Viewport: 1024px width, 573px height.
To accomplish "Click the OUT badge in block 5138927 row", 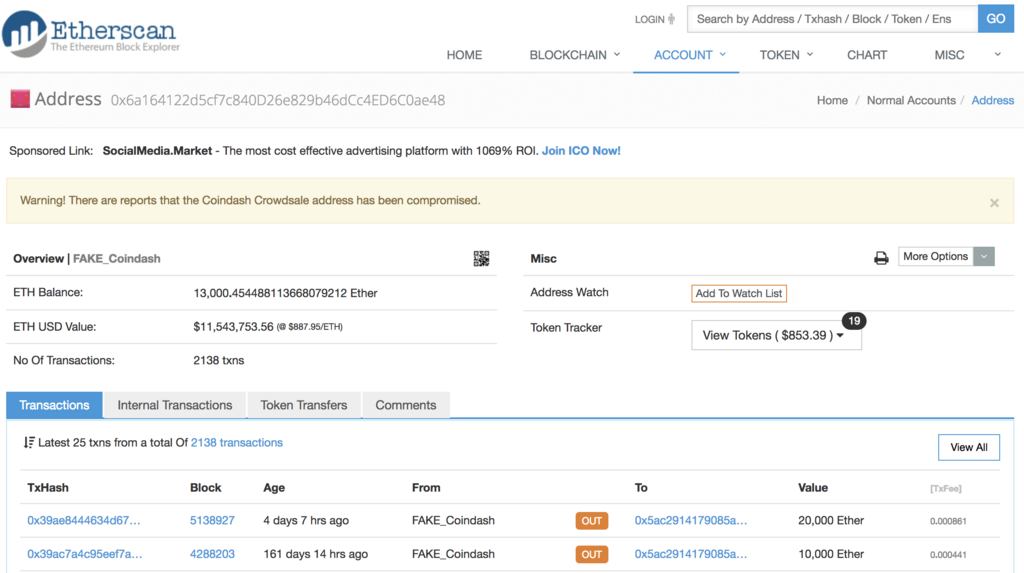I will click(592, 521).
